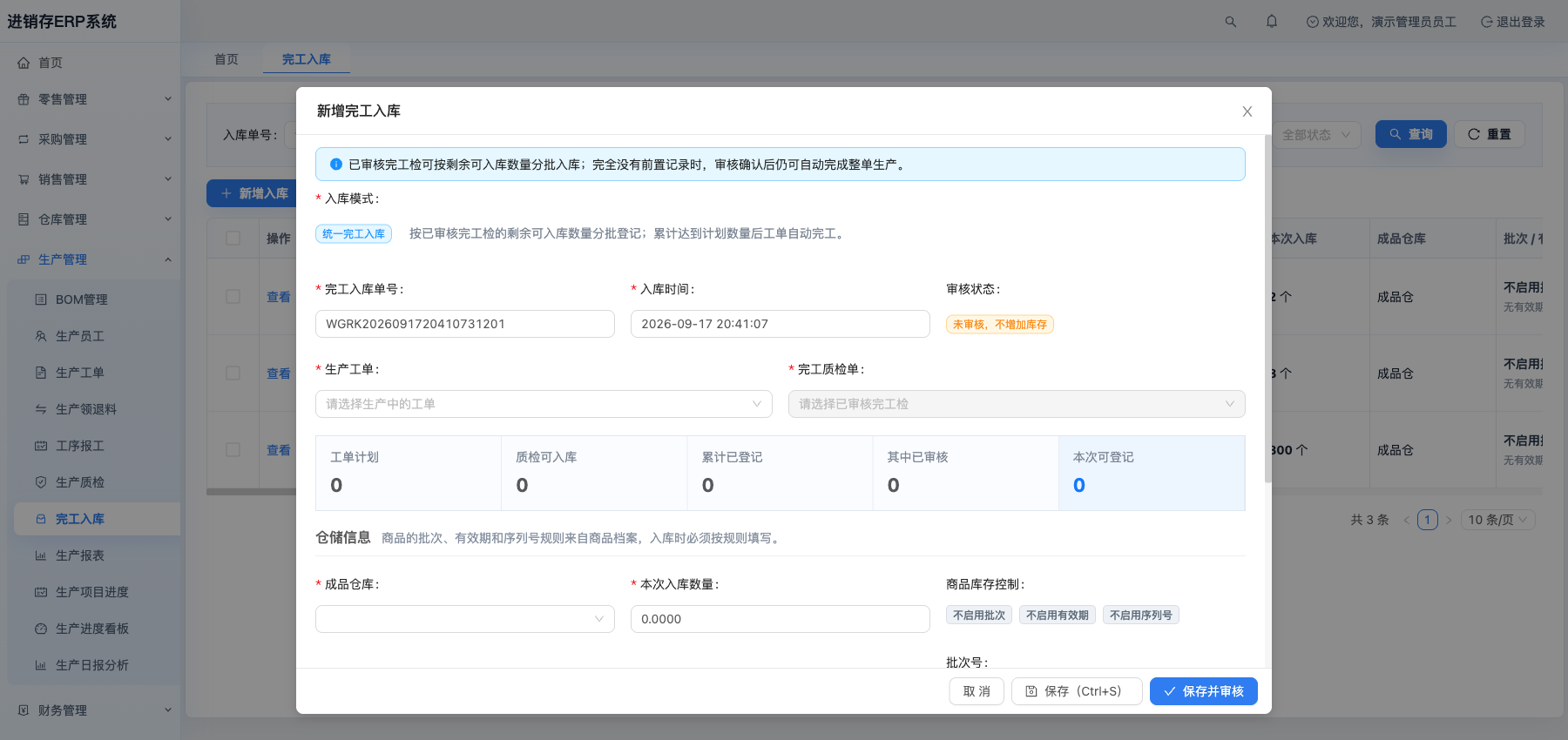
Task: Expand the 零售管理 menu chevron
Action: coord(168,99)
